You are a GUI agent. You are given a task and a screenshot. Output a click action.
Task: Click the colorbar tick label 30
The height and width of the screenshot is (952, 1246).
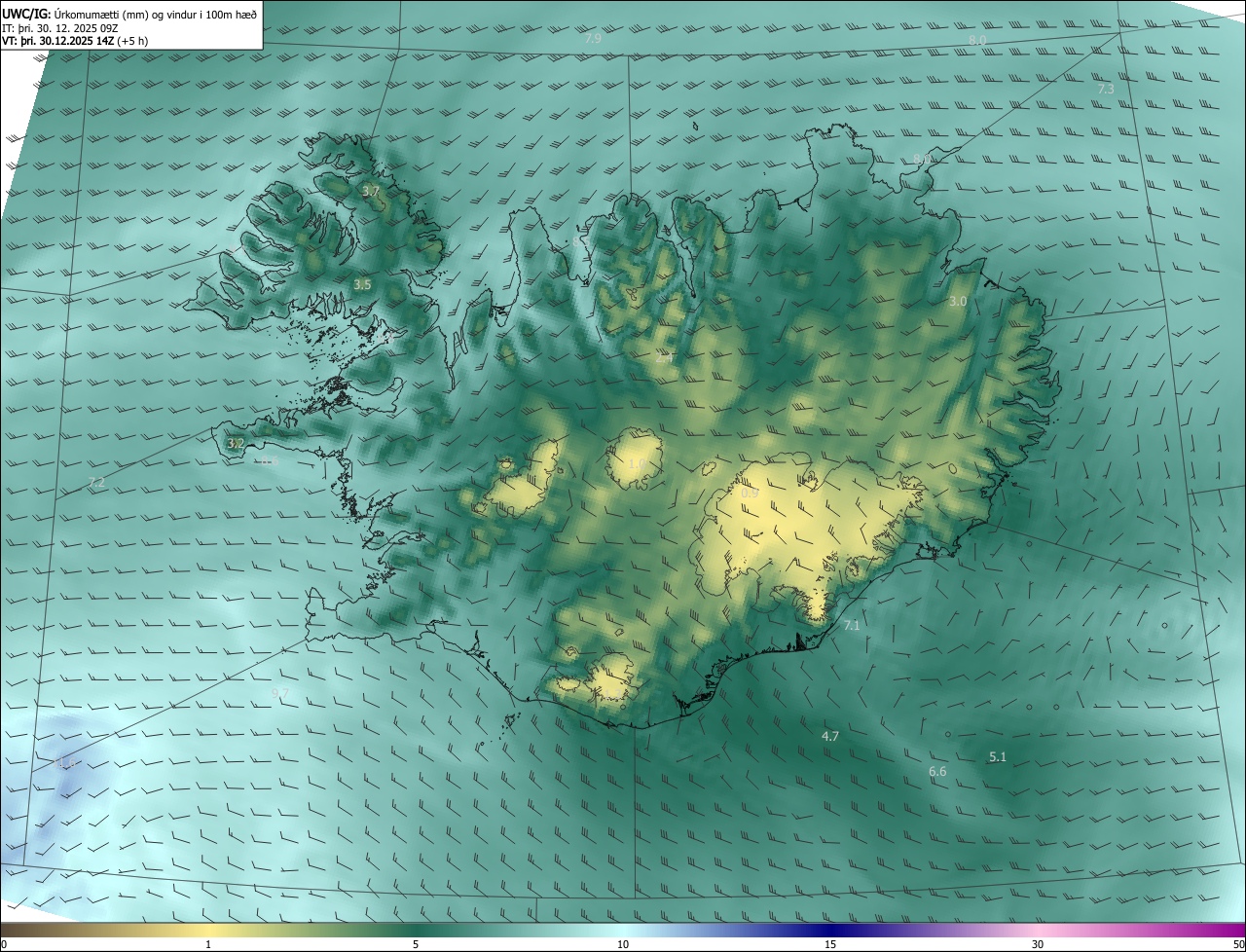coord(1038,945)
